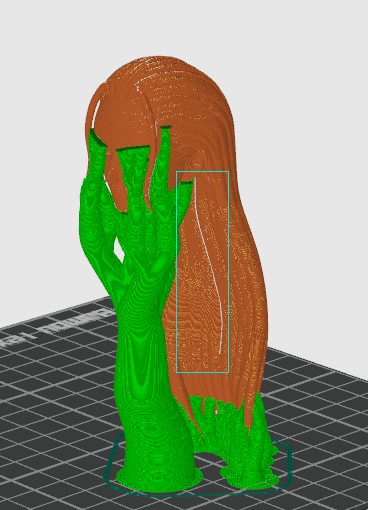
Task: Click inside the cyan selection rectangle
Action: 202,272
